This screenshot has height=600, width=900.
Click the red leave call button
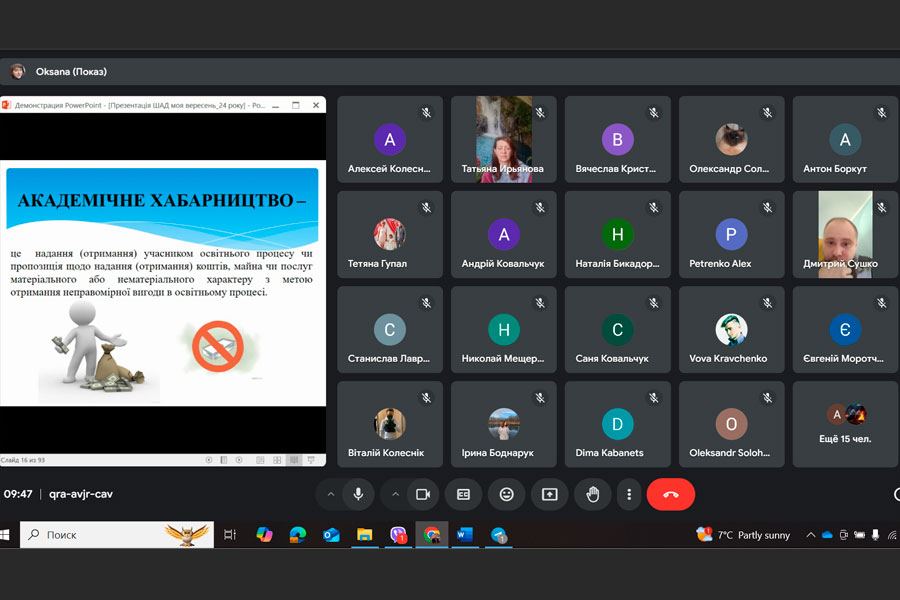(x=670, y=494)
